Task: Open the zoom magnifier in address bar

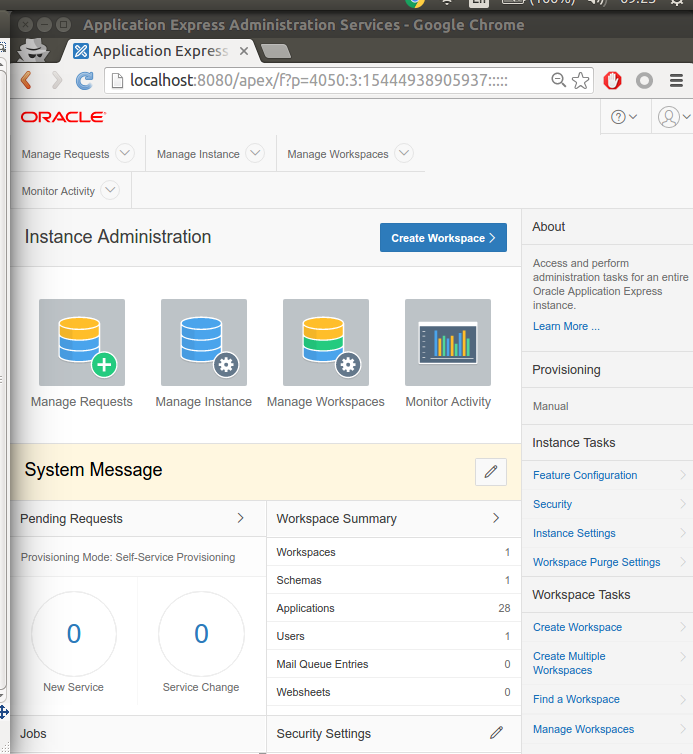Action: [x=558, y=80]
